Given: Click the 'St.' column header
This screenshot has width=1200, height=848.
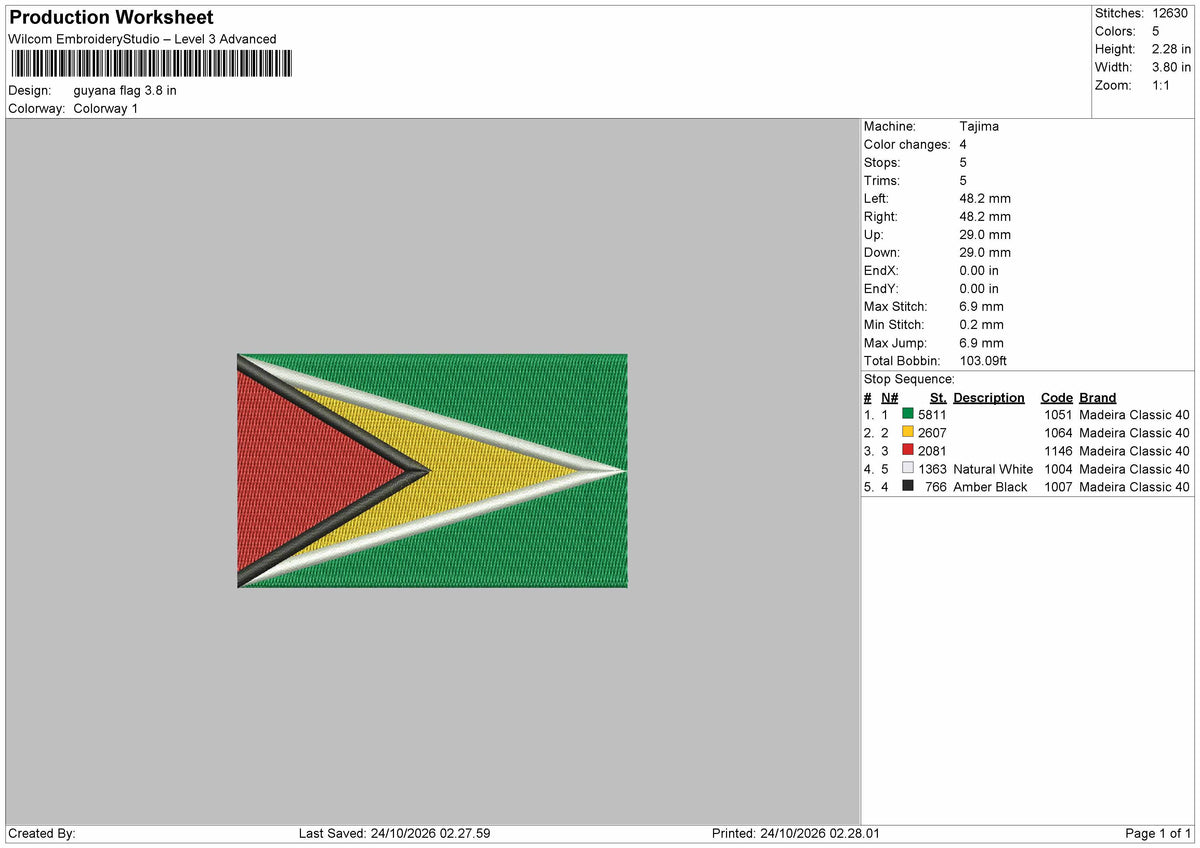Looking at the screenshot, I should click(938, 397).
